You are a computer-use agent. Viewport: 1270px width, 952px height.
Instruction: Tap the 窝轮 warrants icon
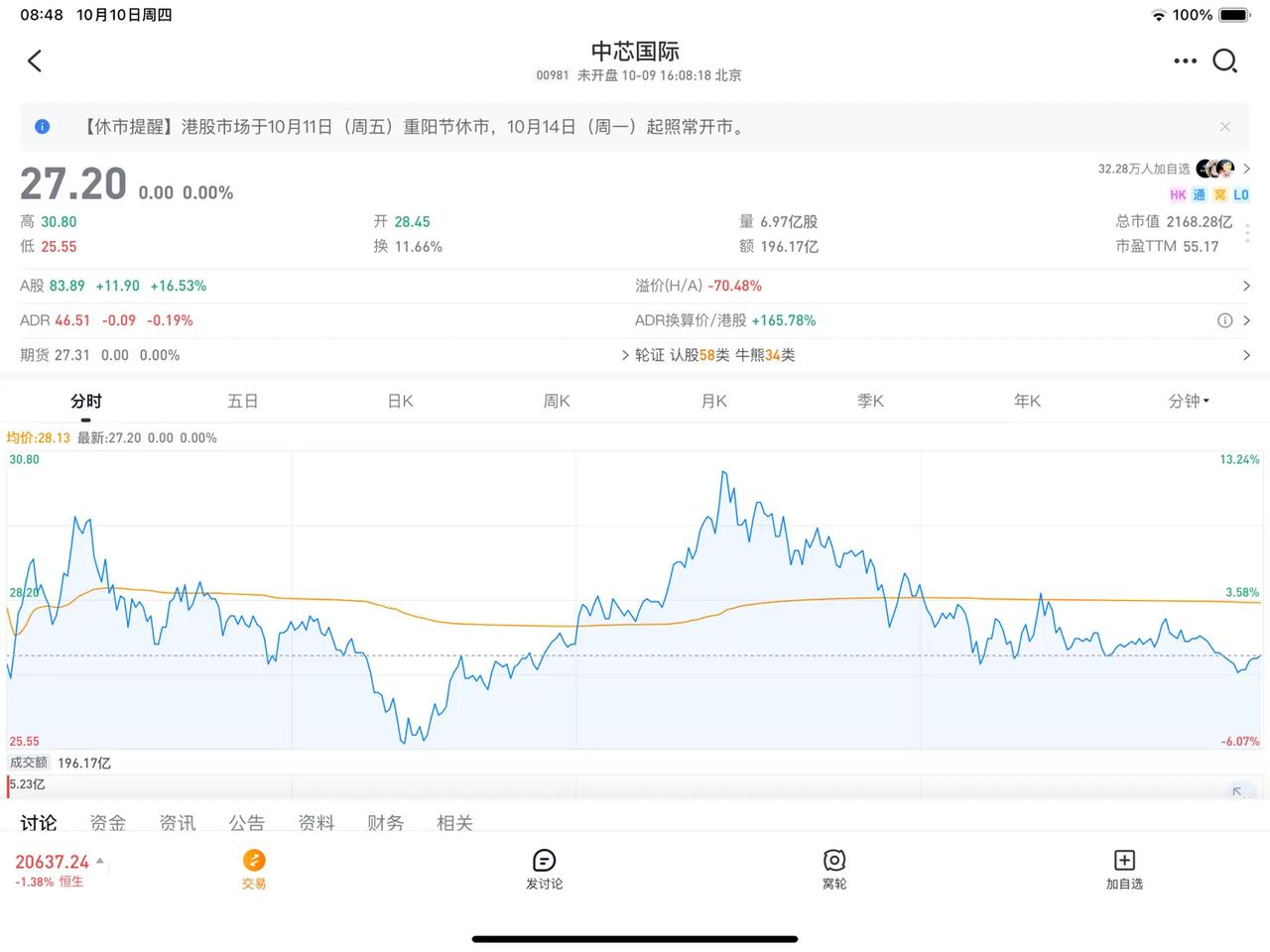pyautogui.click(x=834, y=860)
